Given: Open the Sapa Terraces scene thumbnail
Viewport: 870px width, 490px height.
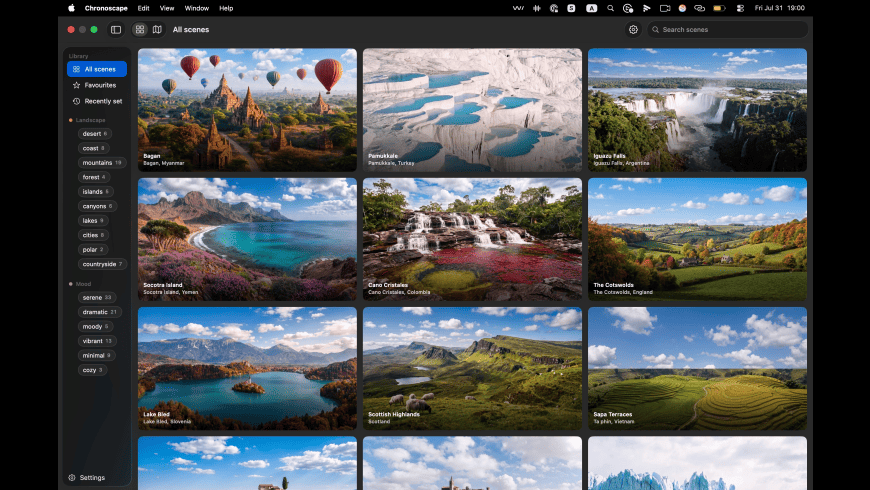Looking at the screenshot, I should [x=697, y=368].
